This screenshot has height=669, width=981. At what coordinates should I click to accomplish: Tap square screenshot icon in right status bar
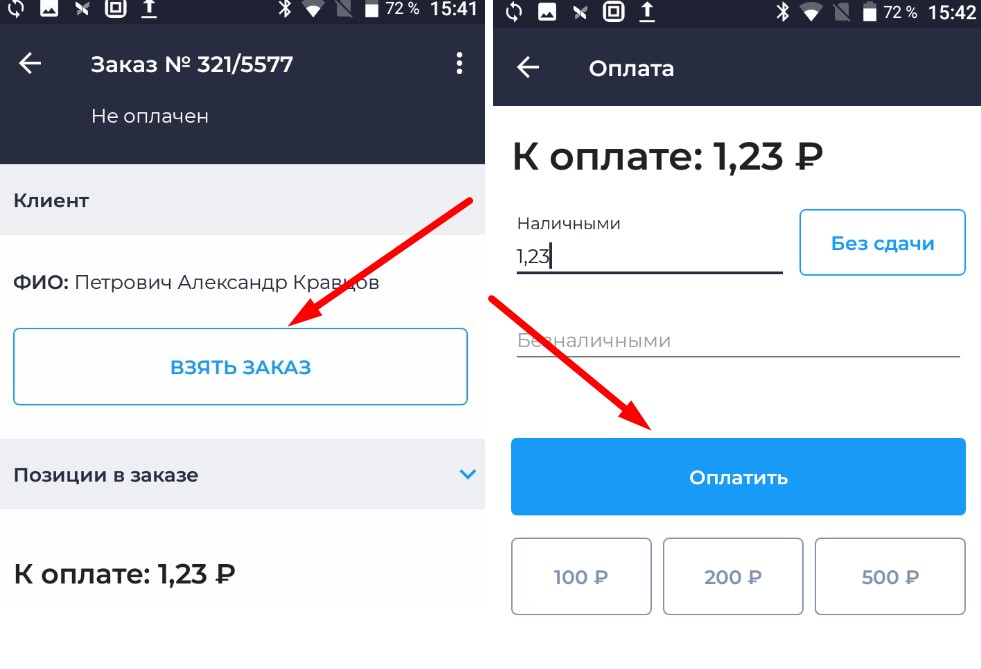click(613, 12)
